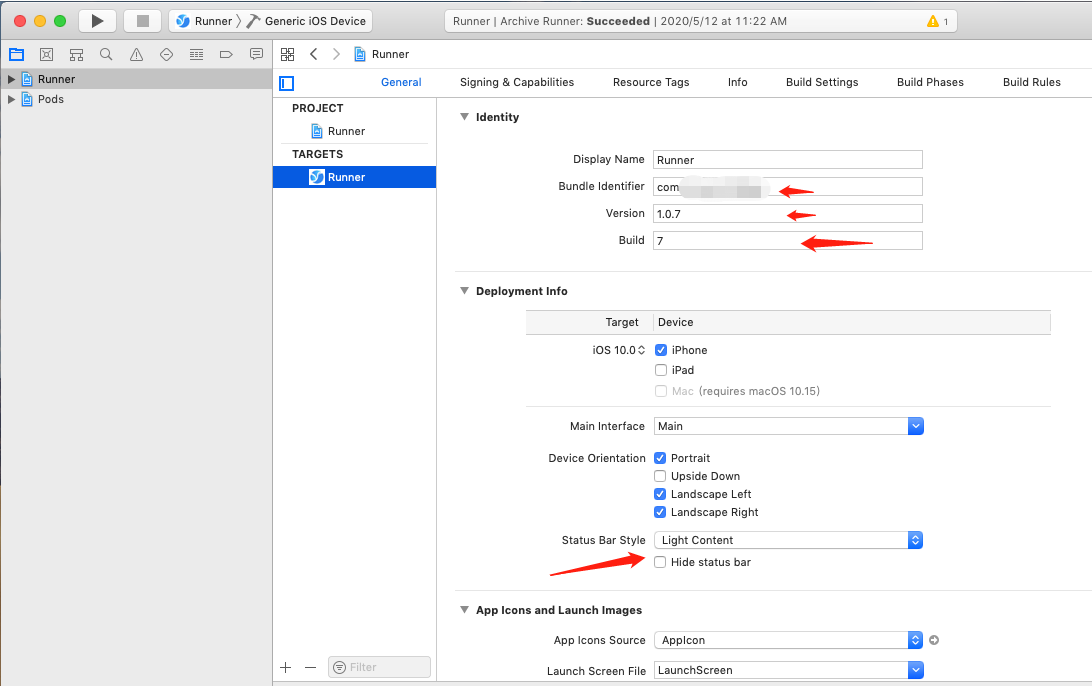The height and width of the screenshot is (686, 1092).
Task: Open the Status Bar Style dropdown
Action: click(x=788, y=540)
